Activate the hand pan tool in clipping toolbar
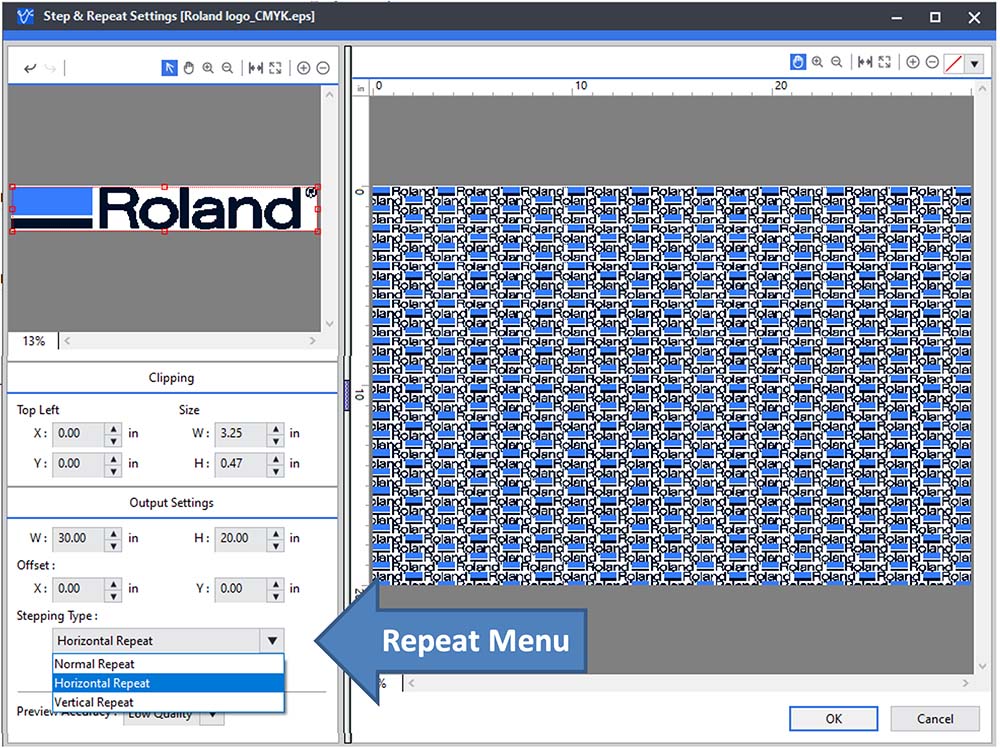 tap(189, 68)
